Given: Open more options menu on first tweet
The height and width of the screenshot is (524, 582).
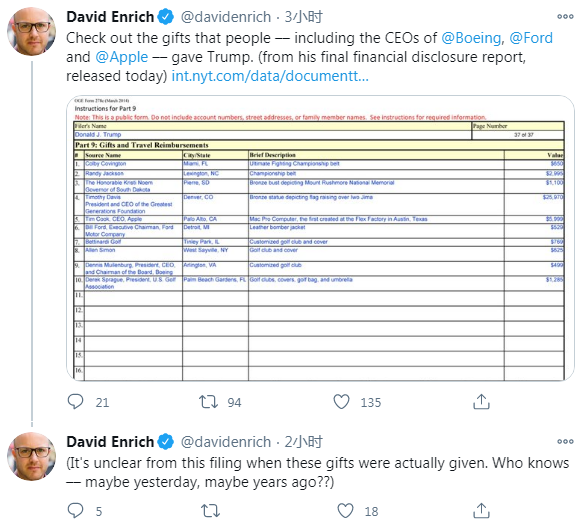Looking at the screenshot, I should click(565, 17).
